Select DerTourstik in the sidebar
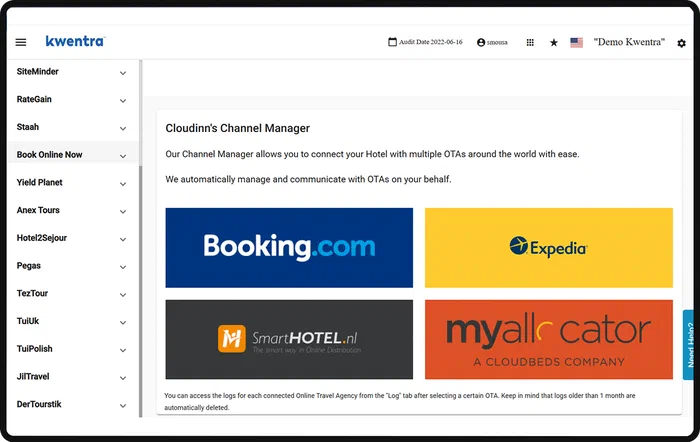Viewport: 700px width, 442px height. coord(39,404)
